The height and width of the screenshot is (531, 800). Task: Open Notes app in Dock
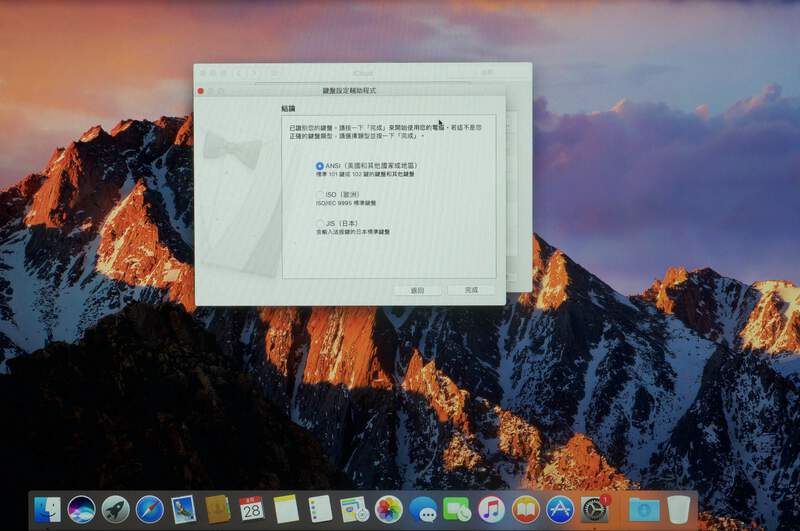(x=286, y=509)
